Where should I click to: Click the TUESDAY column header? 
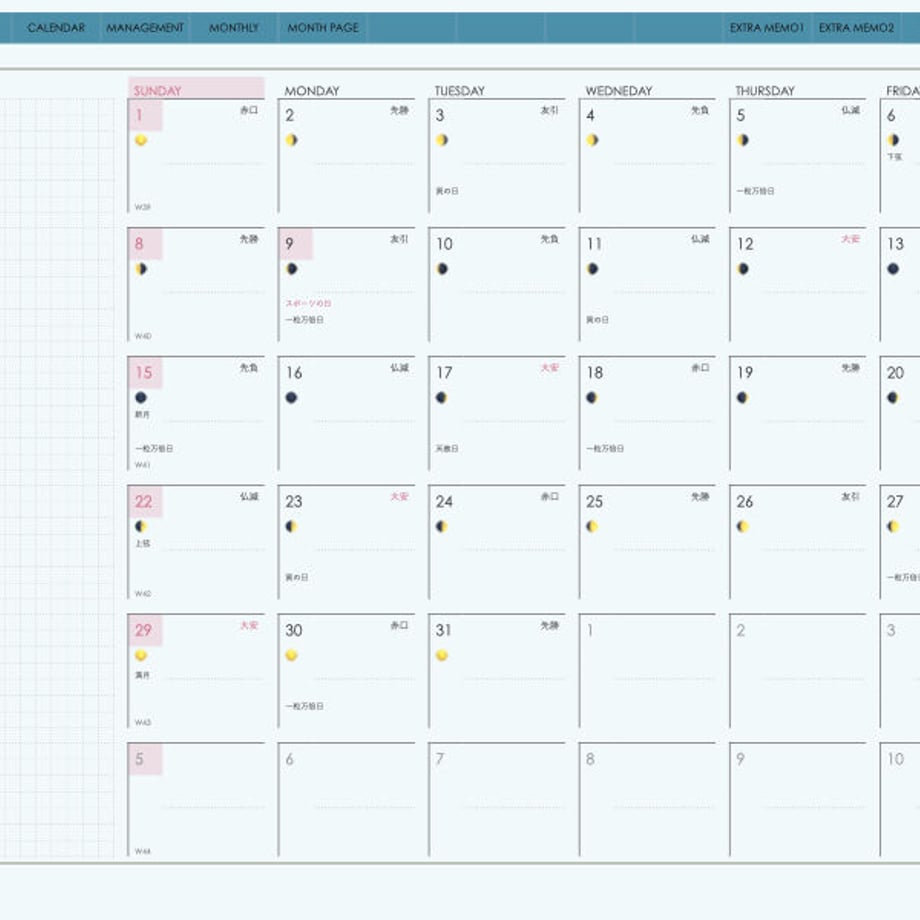coord(459,91)
